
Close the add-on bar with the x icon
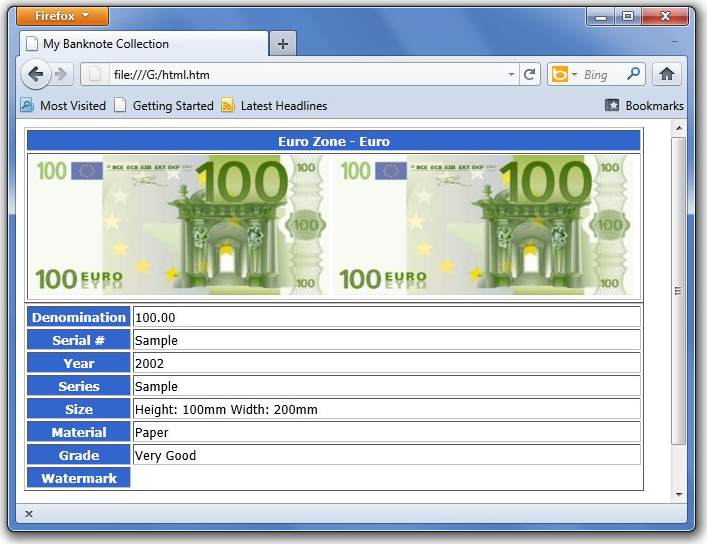[x=29, y=514]
